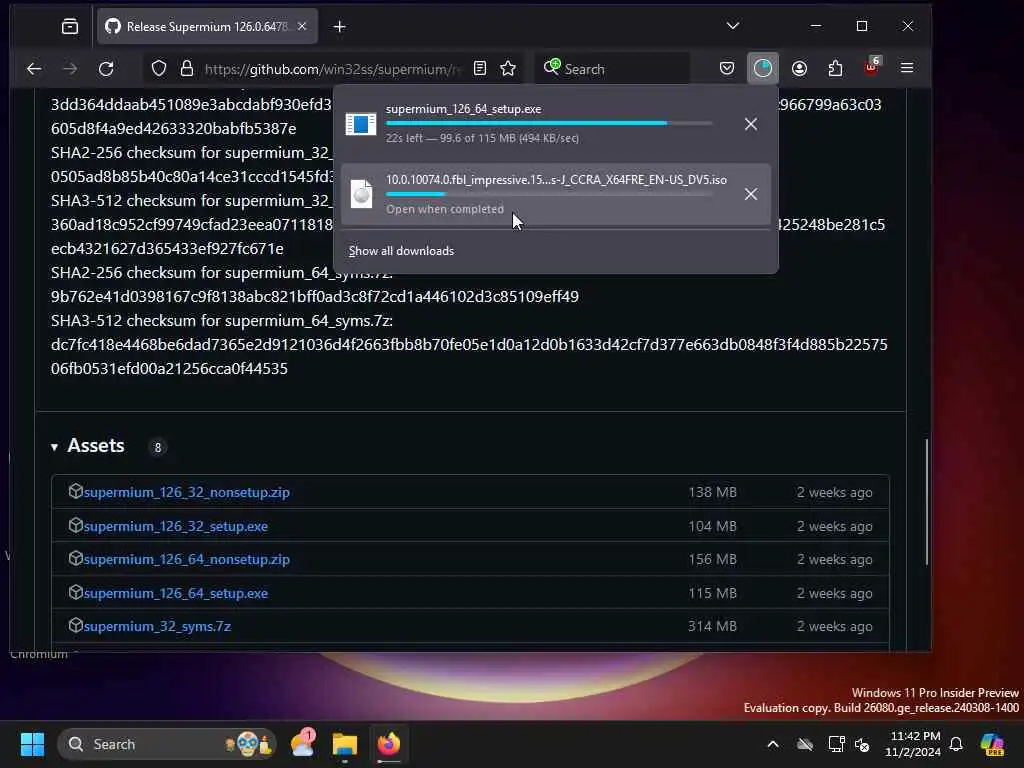Open the notifications bell icon

point(956,744)
